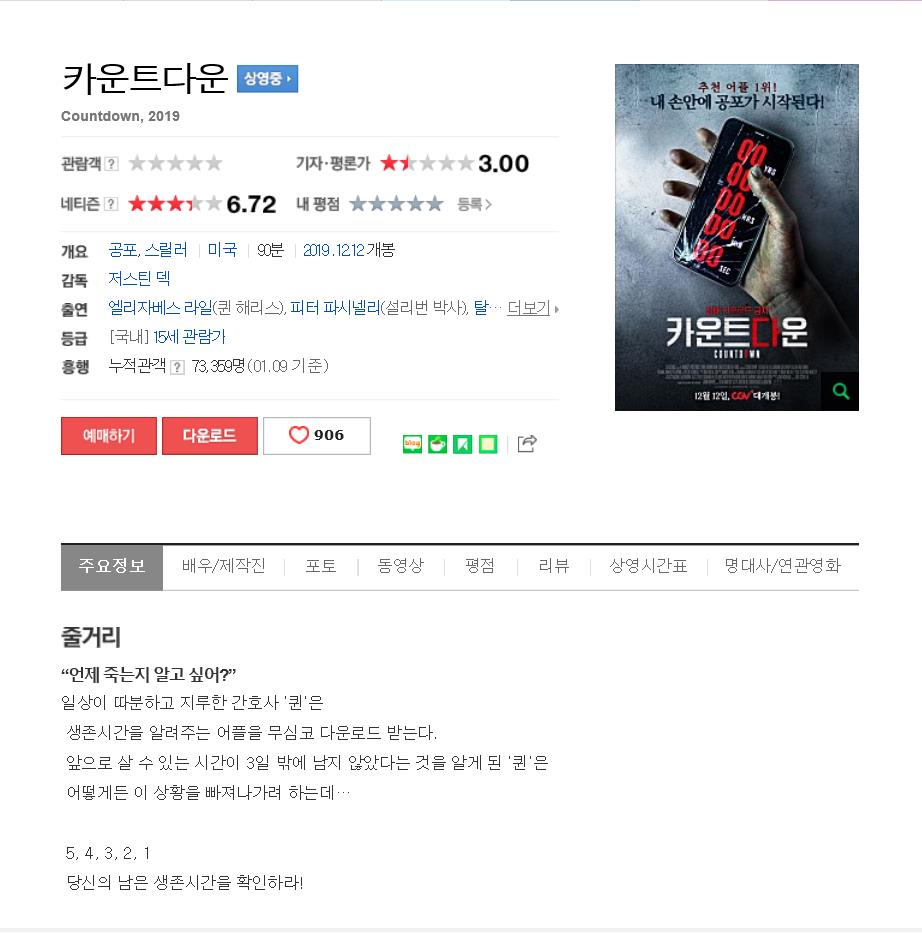Open the 카운트다운 movie poster thumbnail
922x933 pixels.
(736, 237)
